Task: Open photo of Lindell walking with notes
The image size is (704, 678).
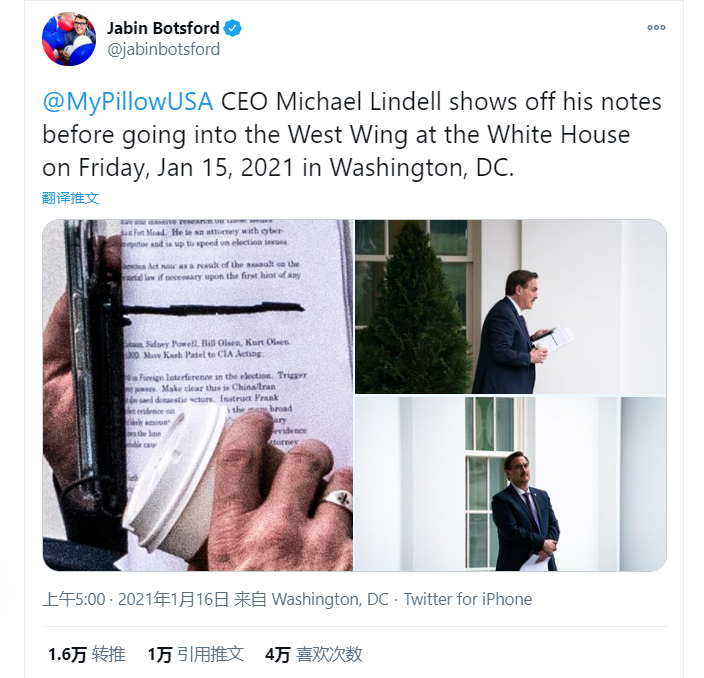Action: pos(510,307)
